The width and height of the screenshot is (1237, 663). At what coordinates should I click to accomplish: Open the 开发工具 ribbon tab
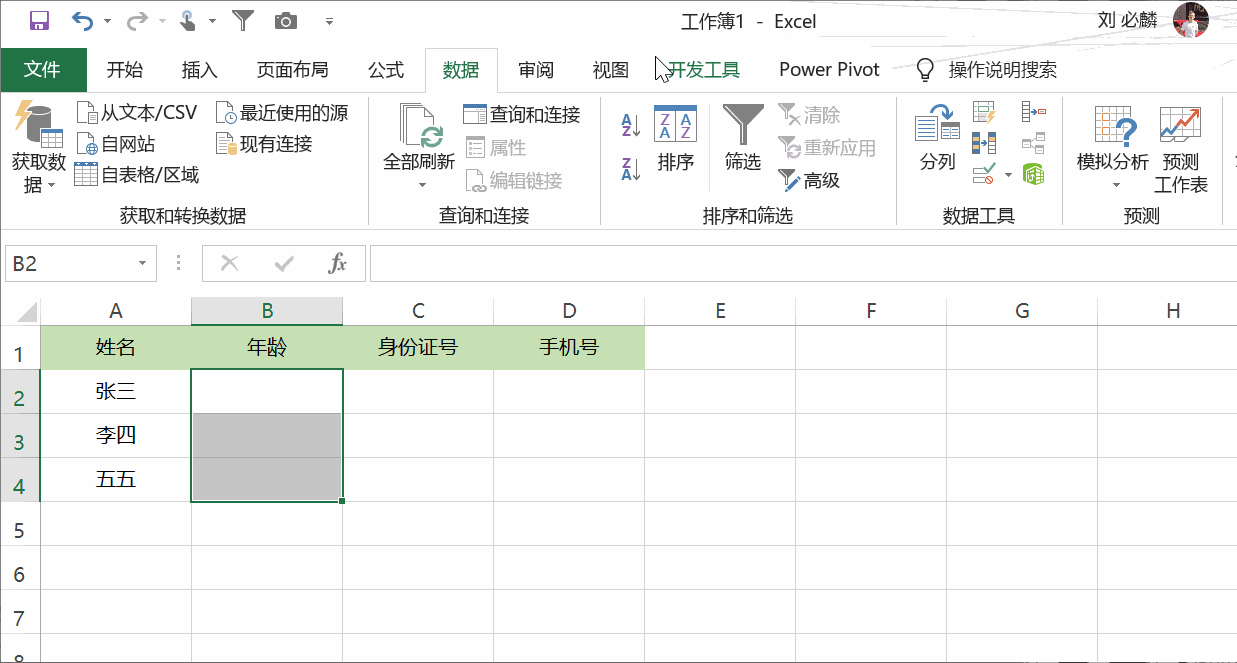704,70
